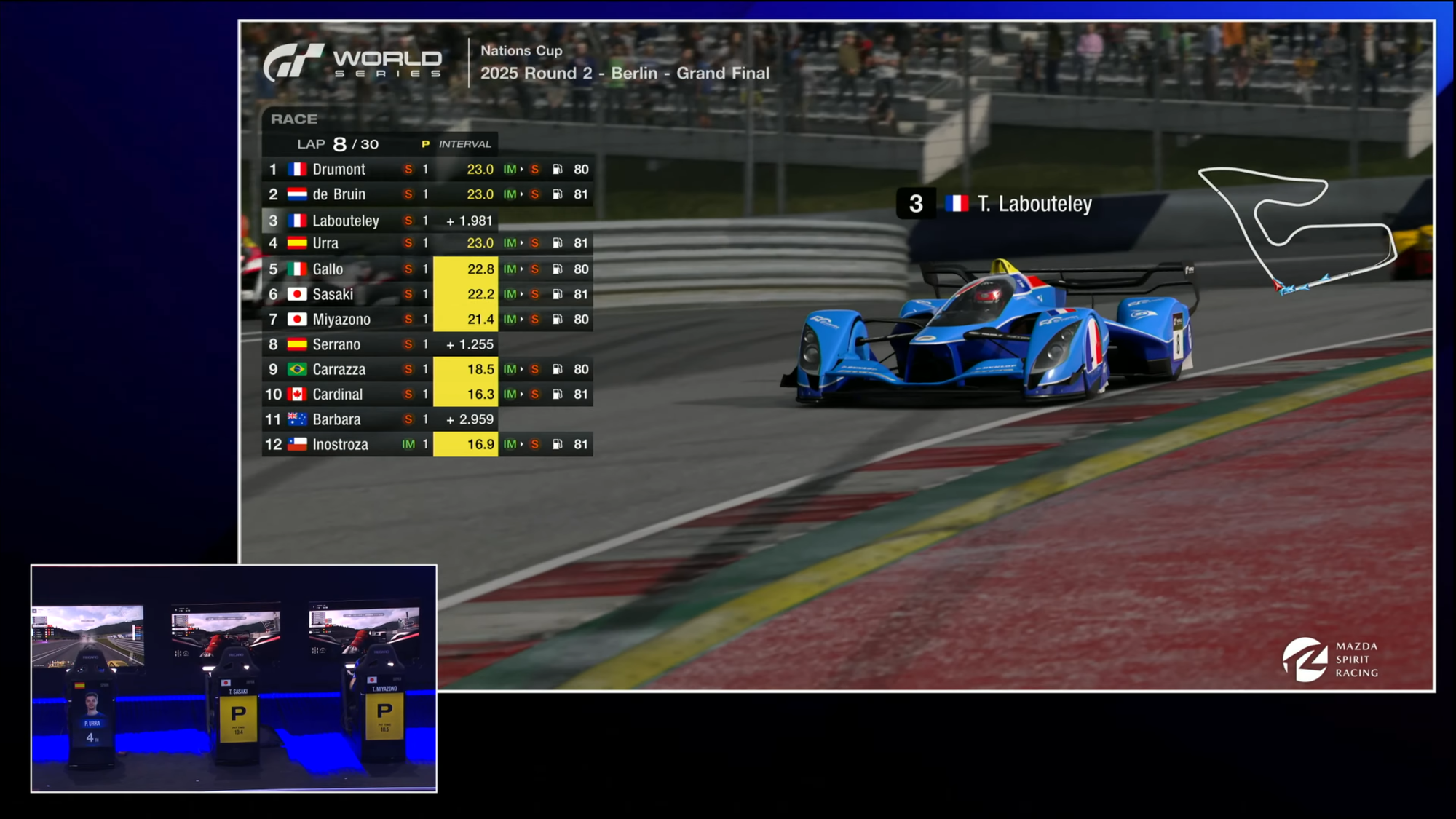Click Sasaki's yellow 22.2 pit time cell
Screen dimensions: 1456x819
pyautogui.click(x=466, y=294)
